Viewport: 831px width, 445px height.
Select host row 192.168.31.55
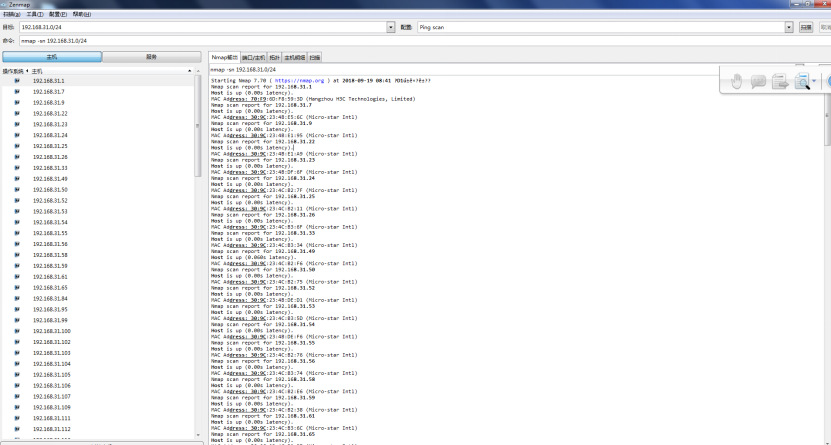click(x=98, y=233)
